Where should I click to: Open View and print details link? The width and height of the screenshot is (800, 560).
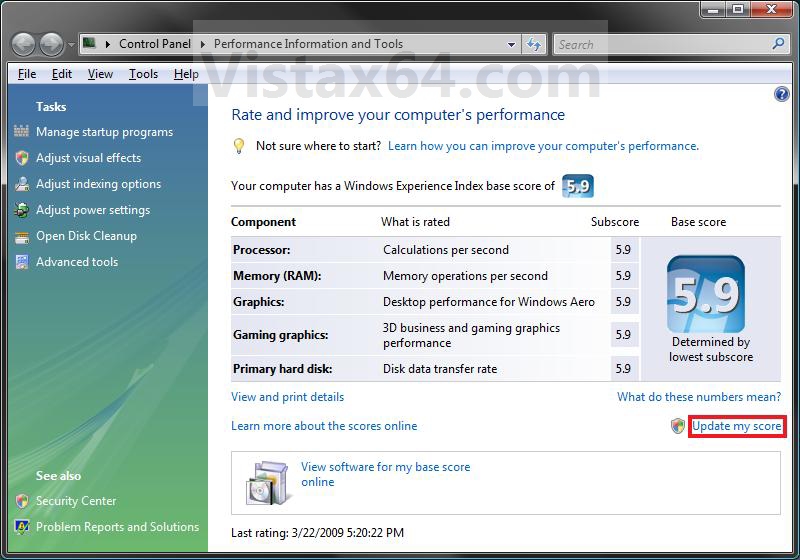pyautogui.click(x=287, y=397)
